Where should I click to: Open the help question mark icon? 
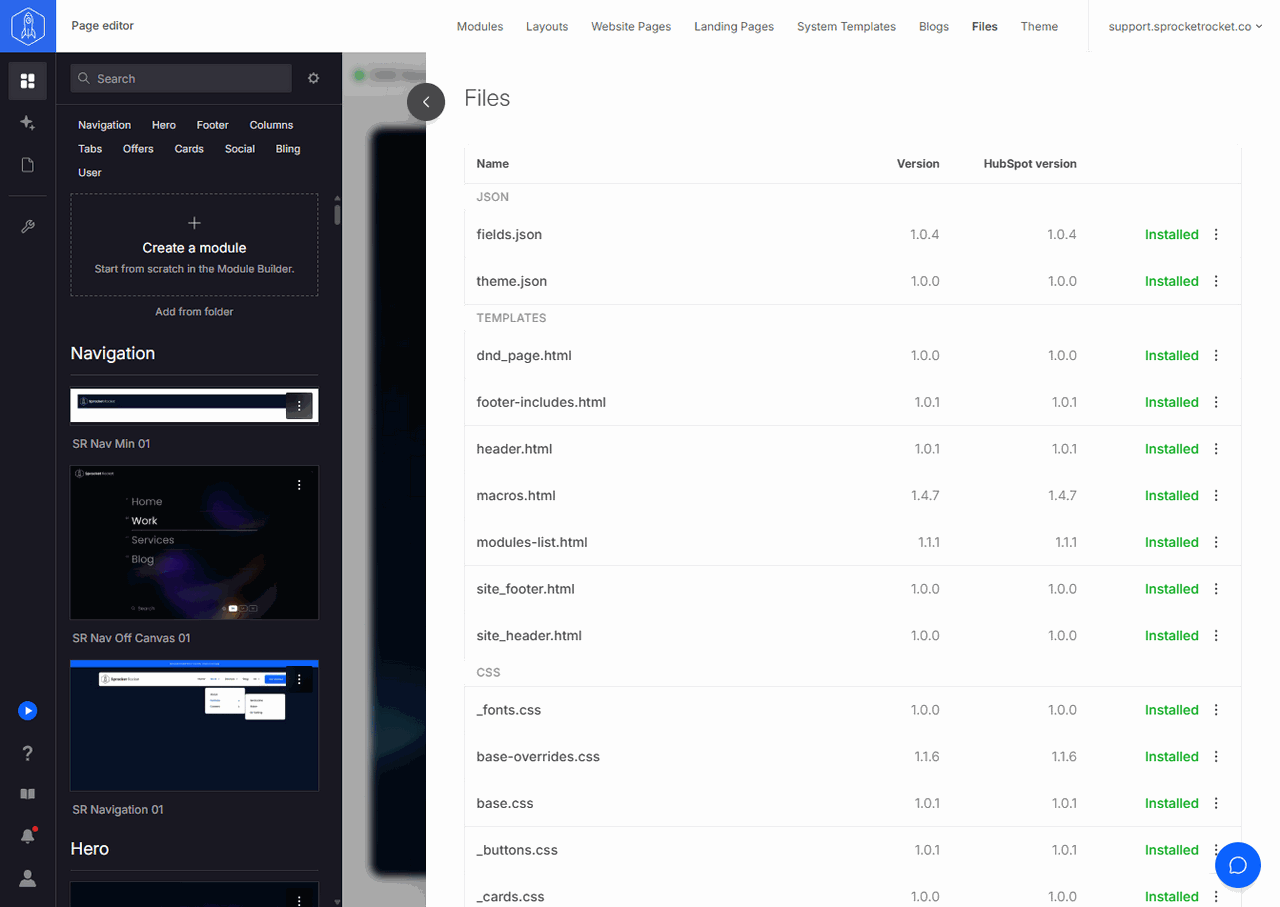(x=28, y=753)
